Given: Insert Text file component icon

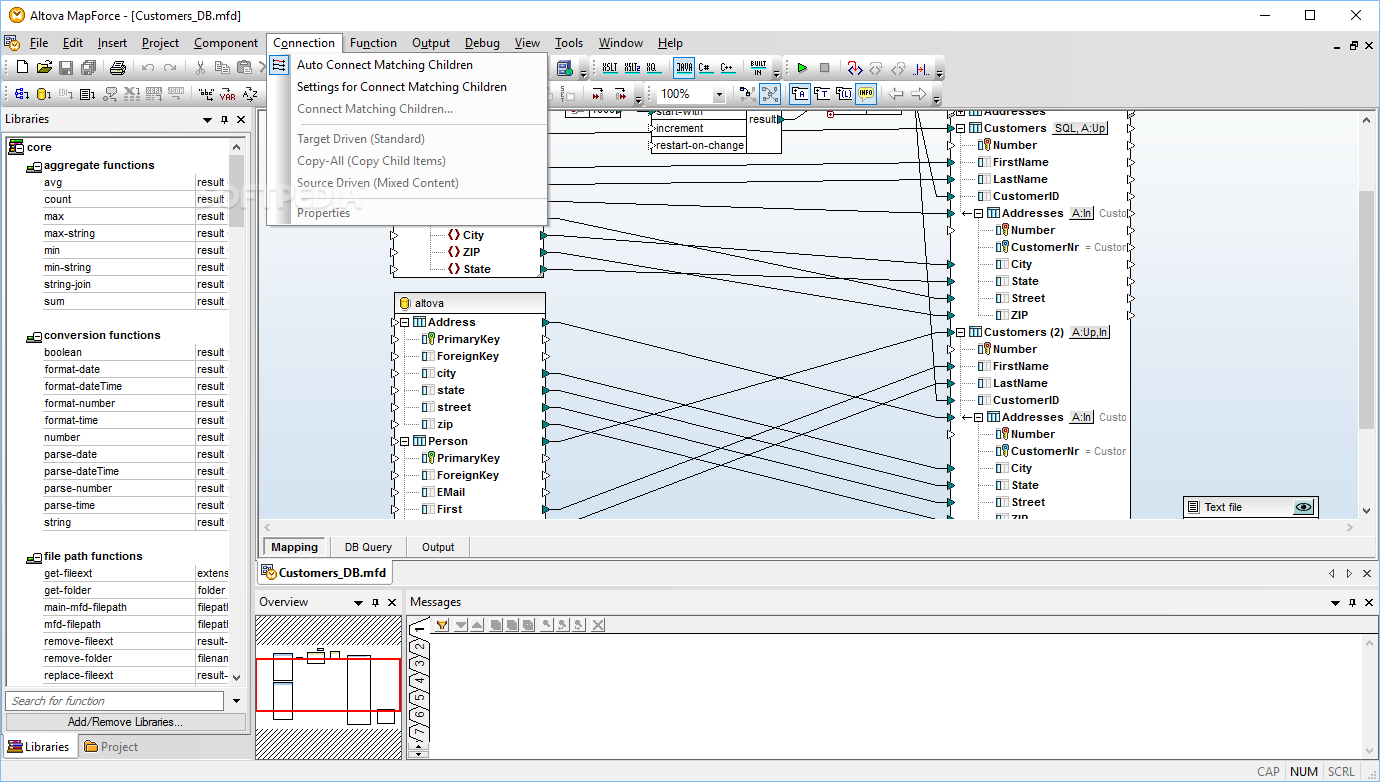Looking at the screenshot, I should (x=88, y=94).
